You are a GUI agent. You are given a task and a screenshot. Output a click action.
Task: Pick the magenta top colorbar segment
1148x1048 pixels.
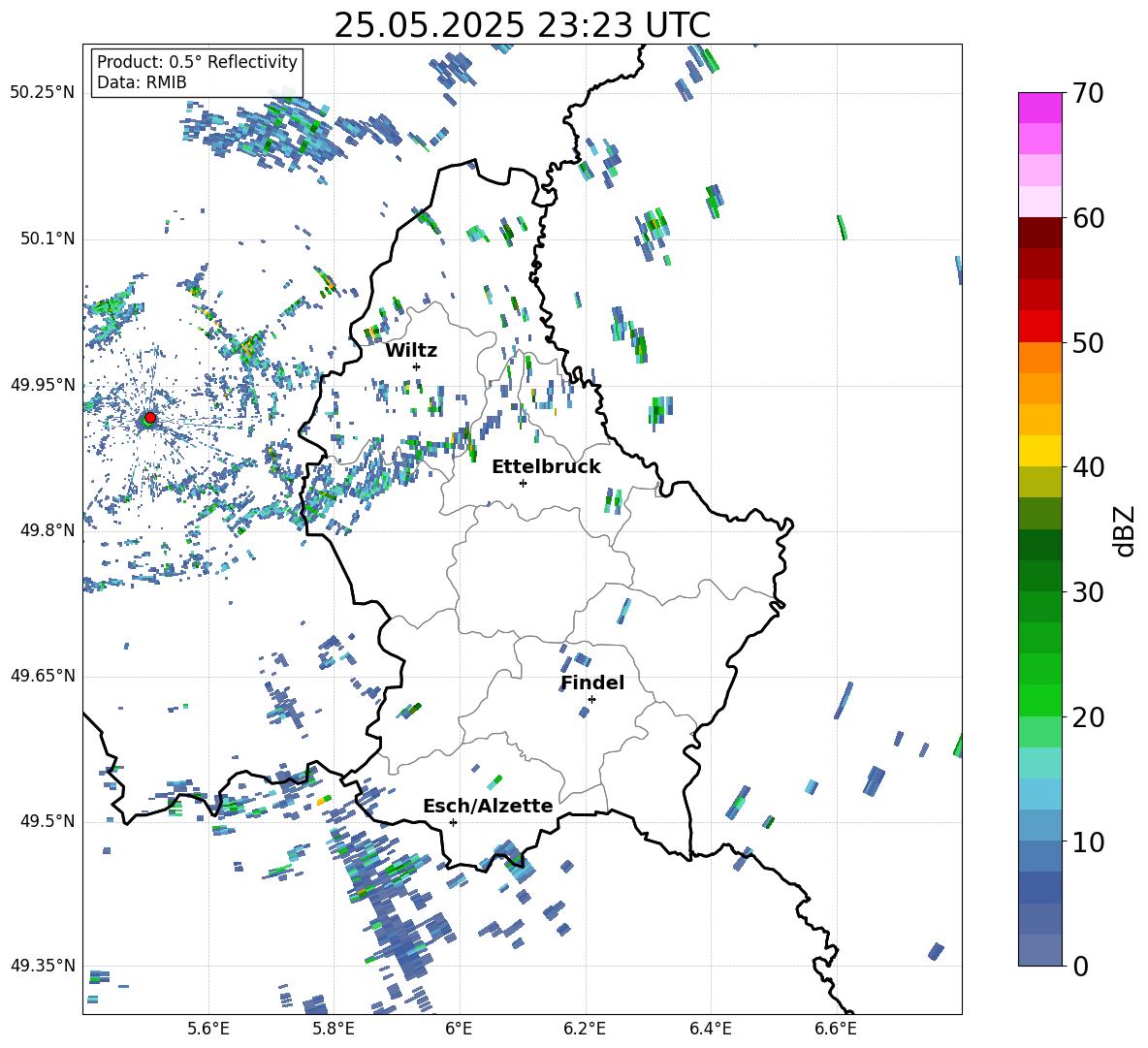click(x=1039, y=108)
